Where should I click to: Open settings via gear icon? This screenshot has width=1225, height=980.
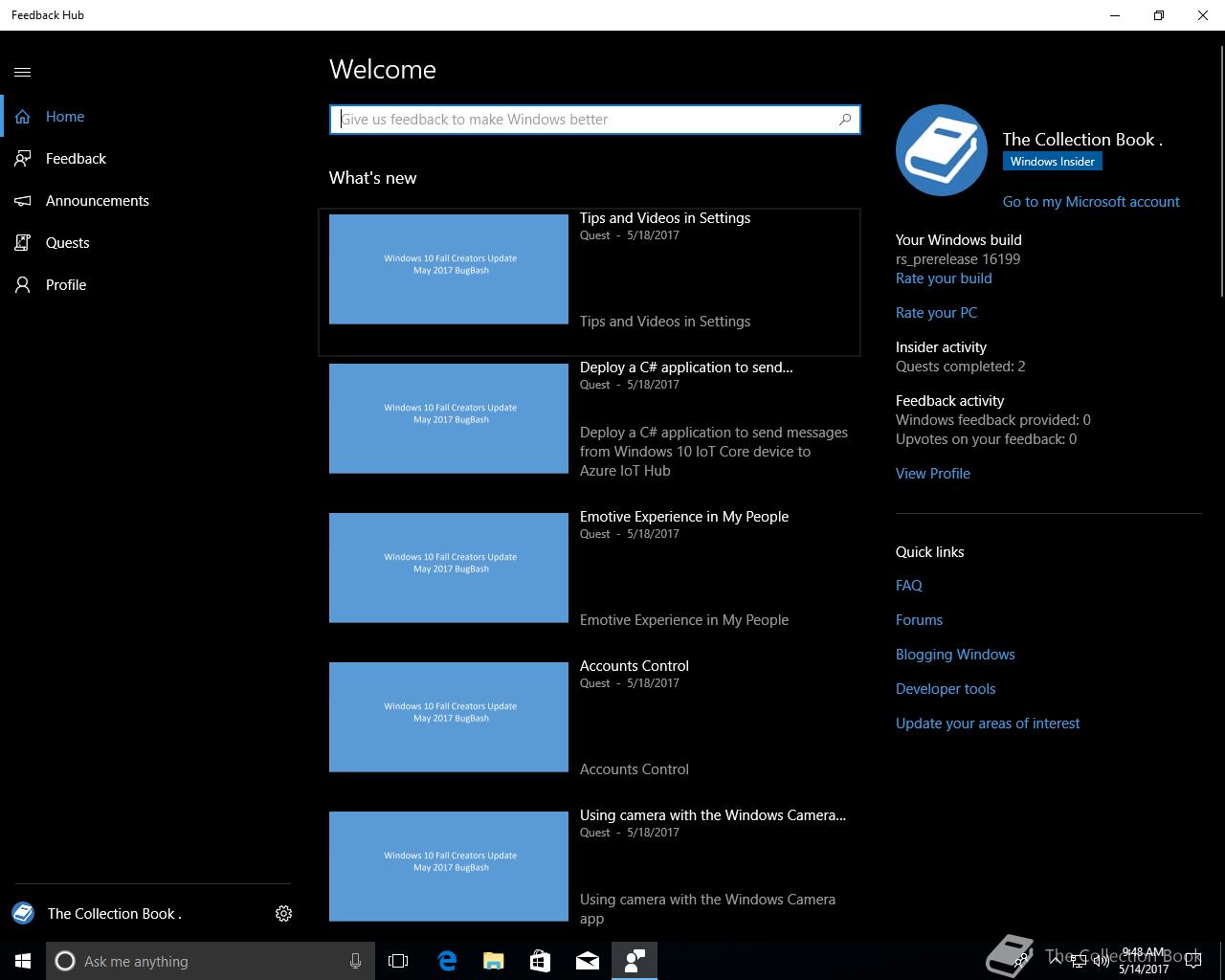(283, 914)
